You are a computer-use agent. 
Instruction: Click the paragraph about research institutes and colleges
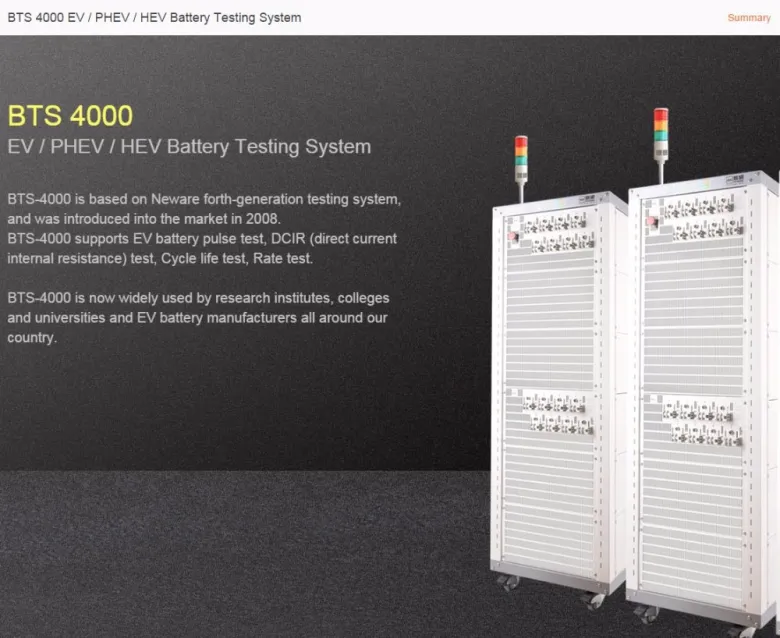point(198,317)
